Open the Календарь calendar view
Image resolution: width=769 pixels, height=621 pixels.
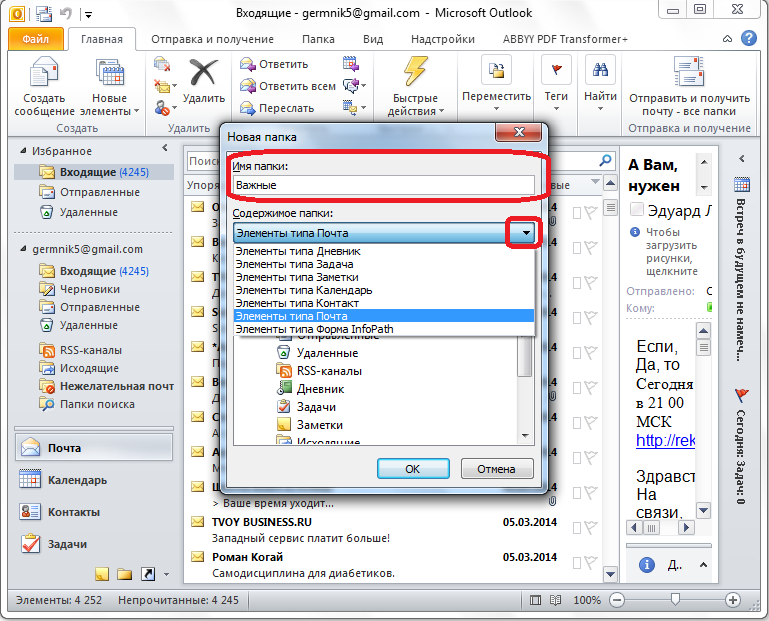point(93,480)
